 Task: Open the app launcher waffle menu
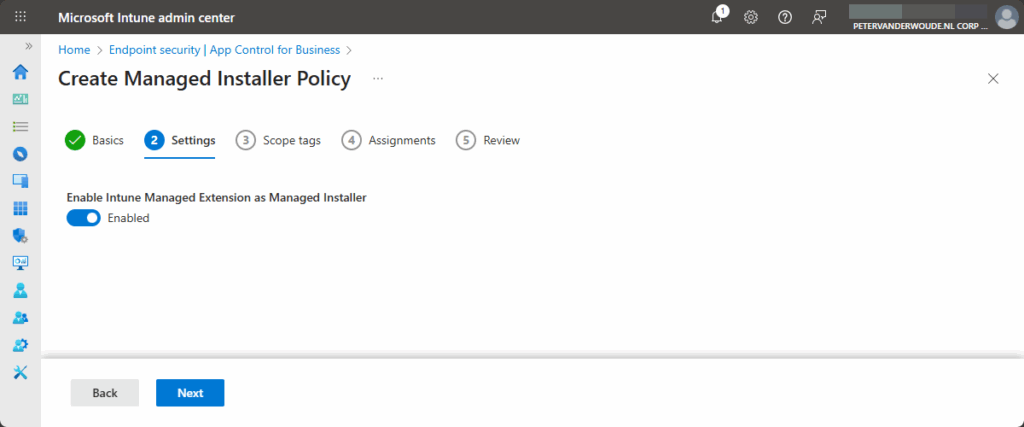[x=20, y=17]
